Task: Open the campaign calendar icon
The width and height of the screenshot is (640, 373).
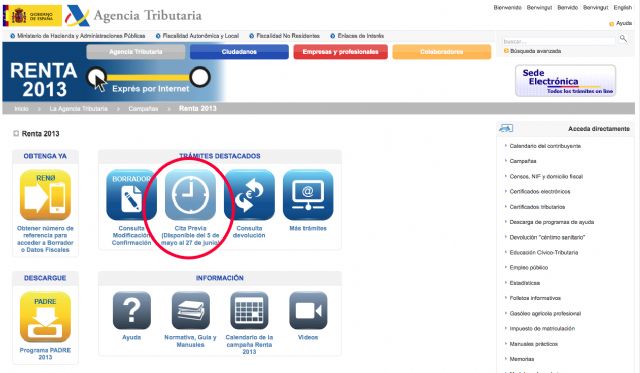Action: (249, 311)
